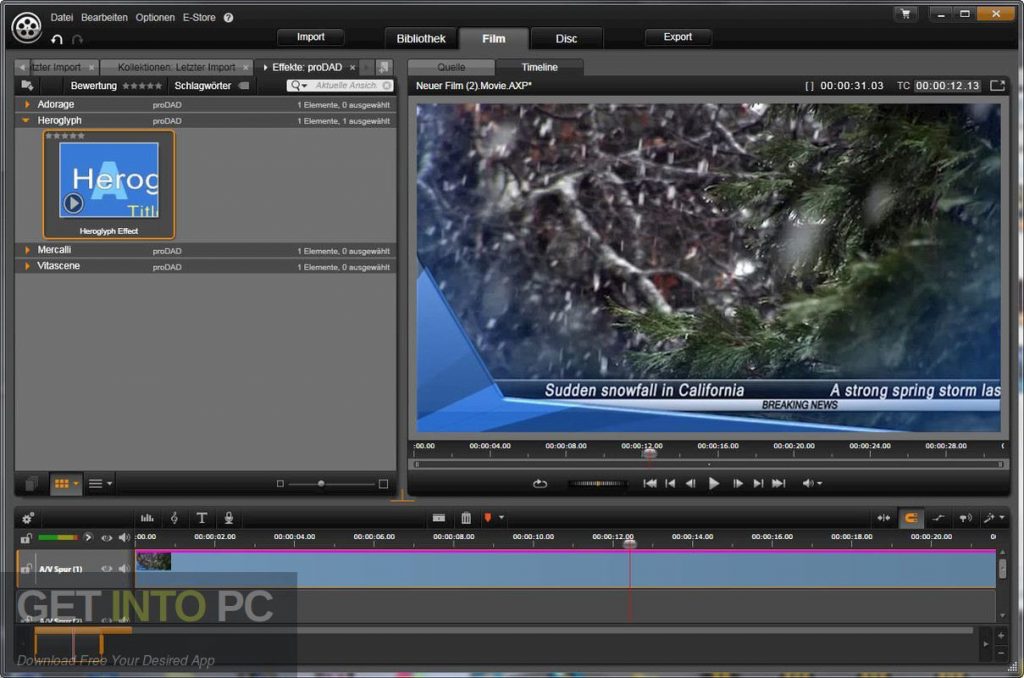The height and width of the screenshot is (678, 1024).
Task: Toggle master track lock icon
Action: coord(26,538)
